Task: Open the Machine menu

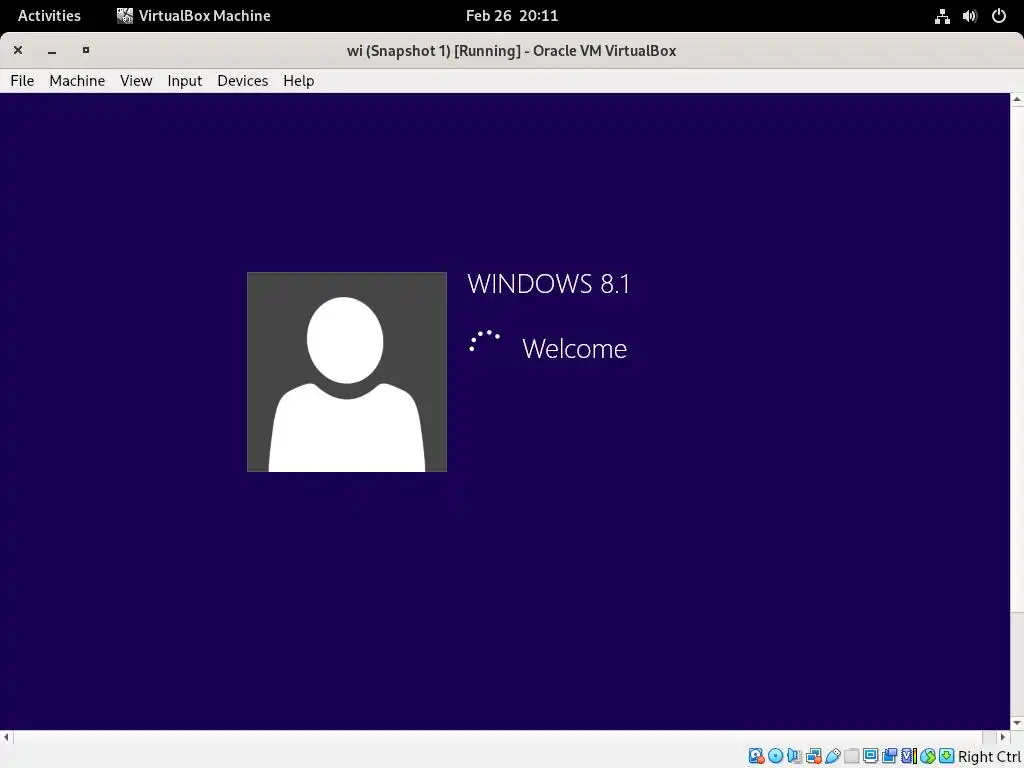Action: click(x=77, y=80)
